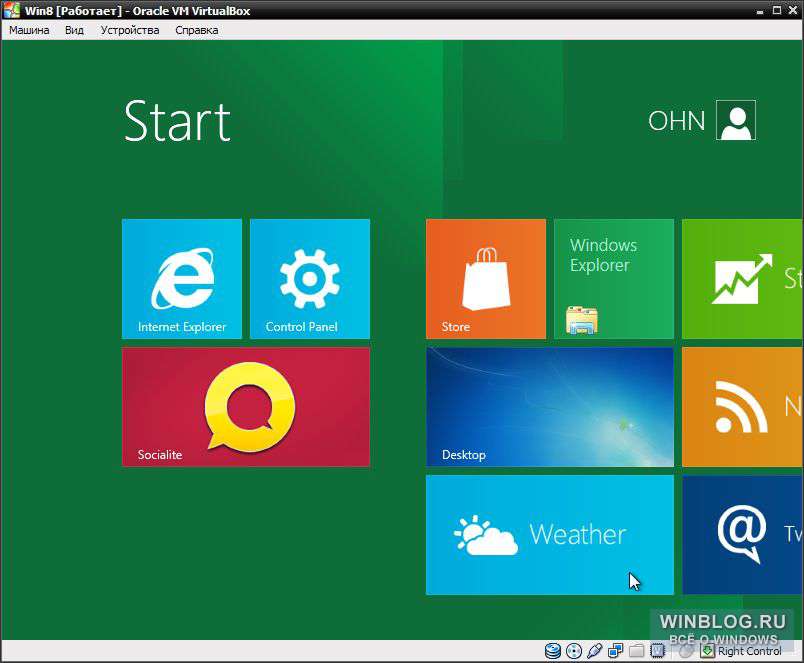Open the Weather tile

[550, 535]
